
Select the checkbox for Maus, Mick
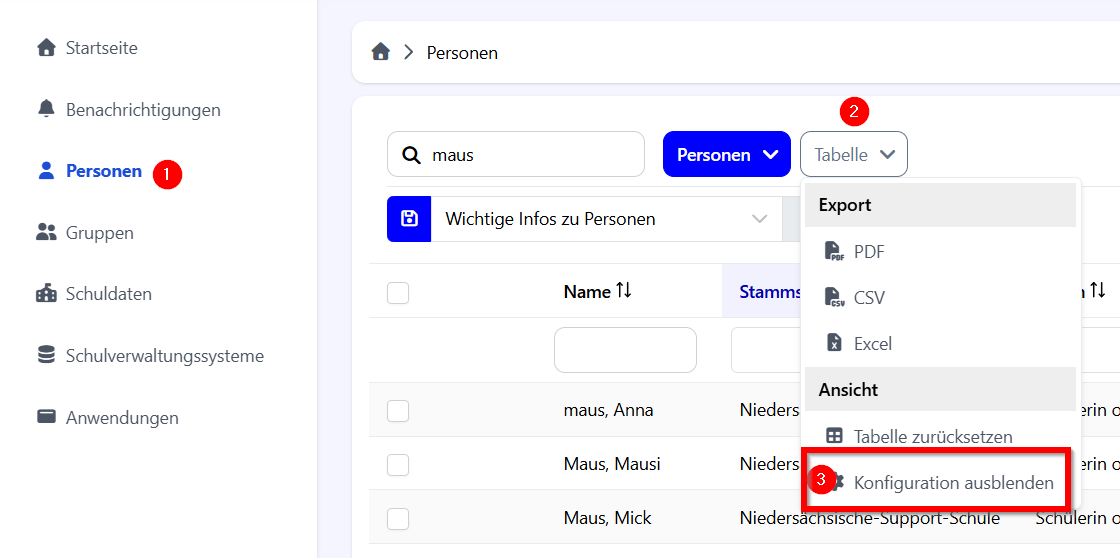coord(398,518)
